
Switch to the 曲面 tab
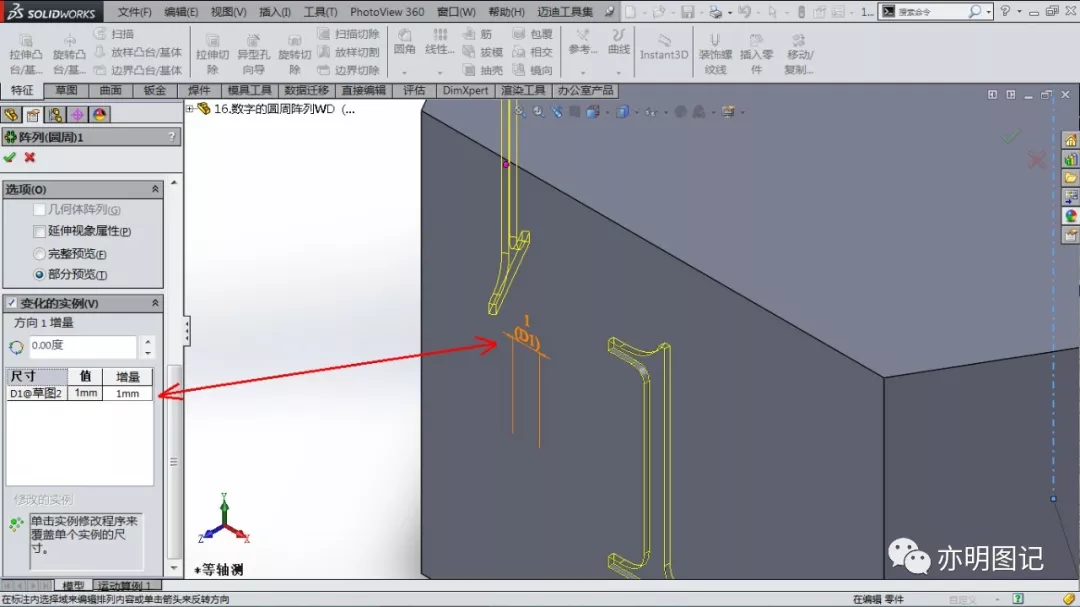pyautogui.click(x=110, y=90)
